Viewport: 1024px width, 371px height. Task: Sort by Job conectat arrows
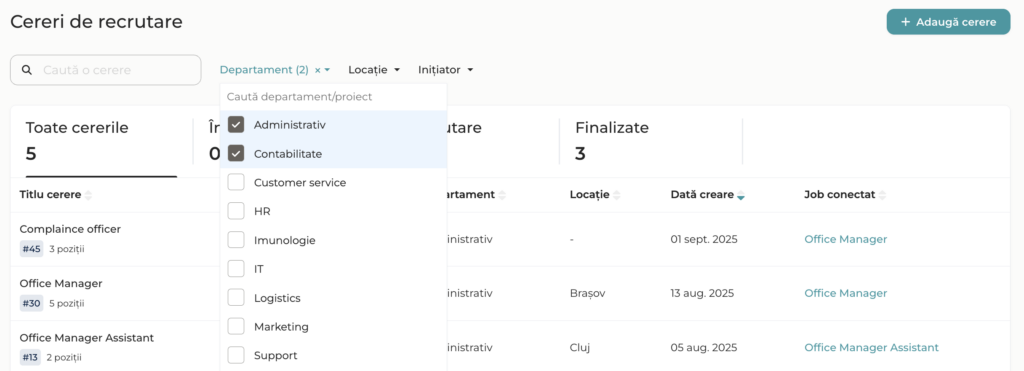882,195
